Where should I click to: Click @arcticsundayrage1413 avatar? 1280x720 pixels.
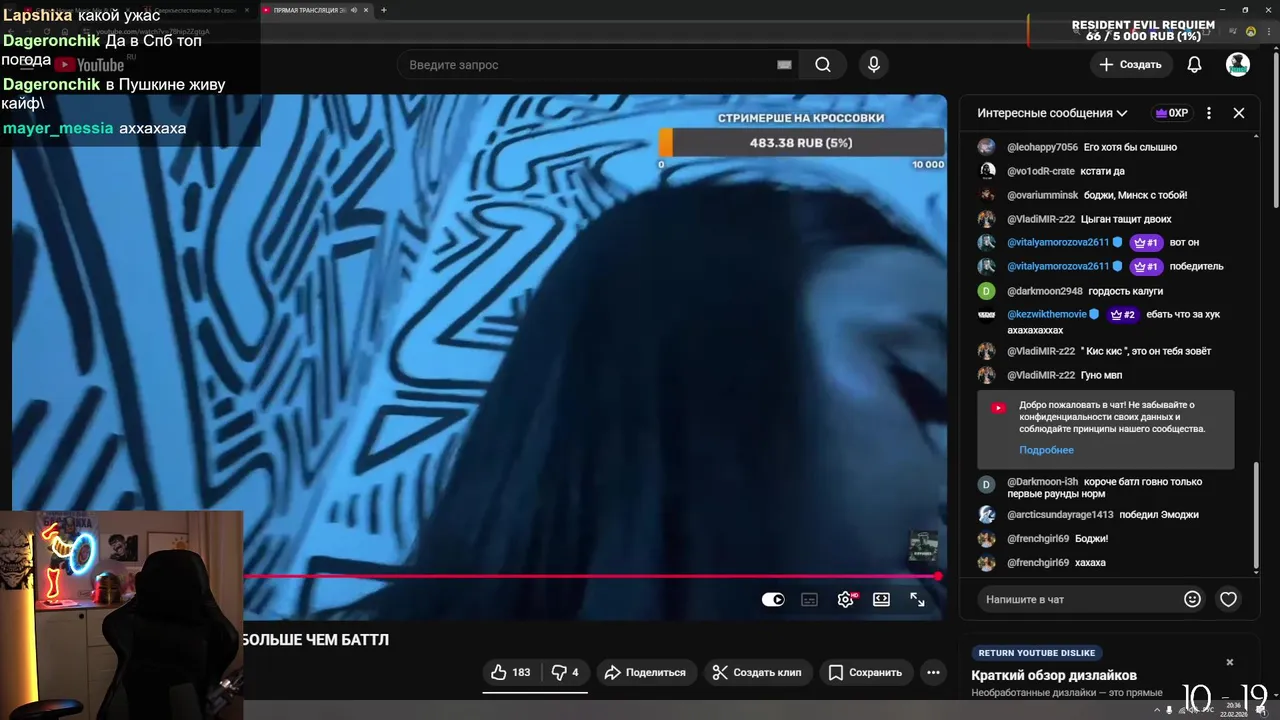click(986, 515)
